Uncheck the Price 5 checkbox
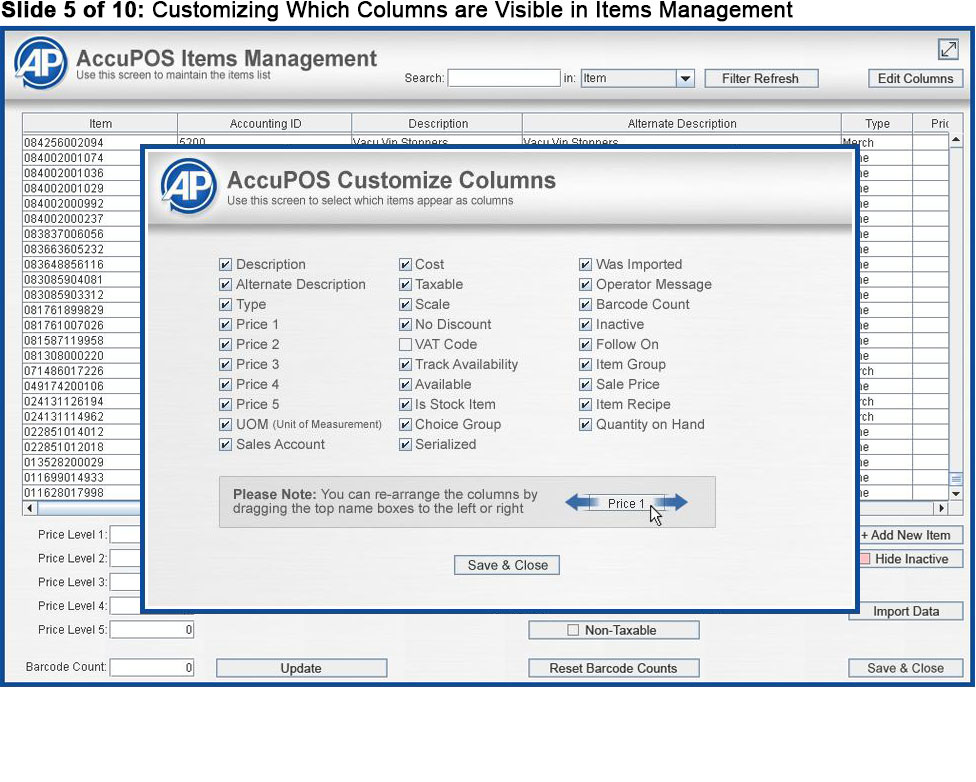This screenshot has height=782, width=976. point(225,404)
